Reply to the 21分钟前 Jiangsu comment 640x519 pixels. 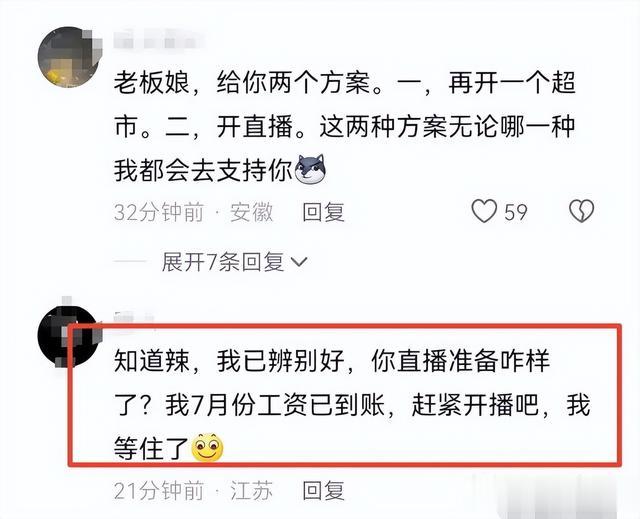click(x=324, y=490)
